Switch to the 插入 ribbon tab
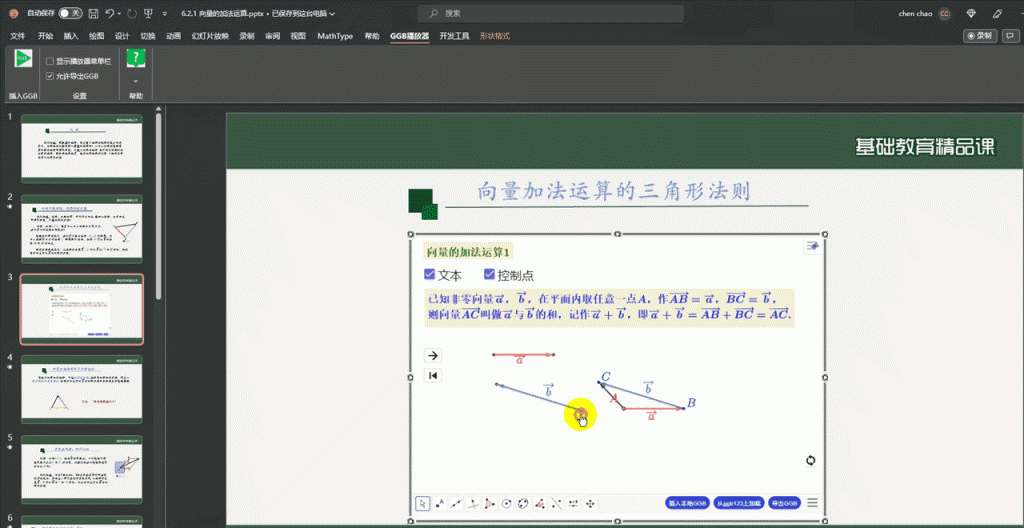Image resolution: width=1024 pixels, height=528 pixels. tap(71, 36)
